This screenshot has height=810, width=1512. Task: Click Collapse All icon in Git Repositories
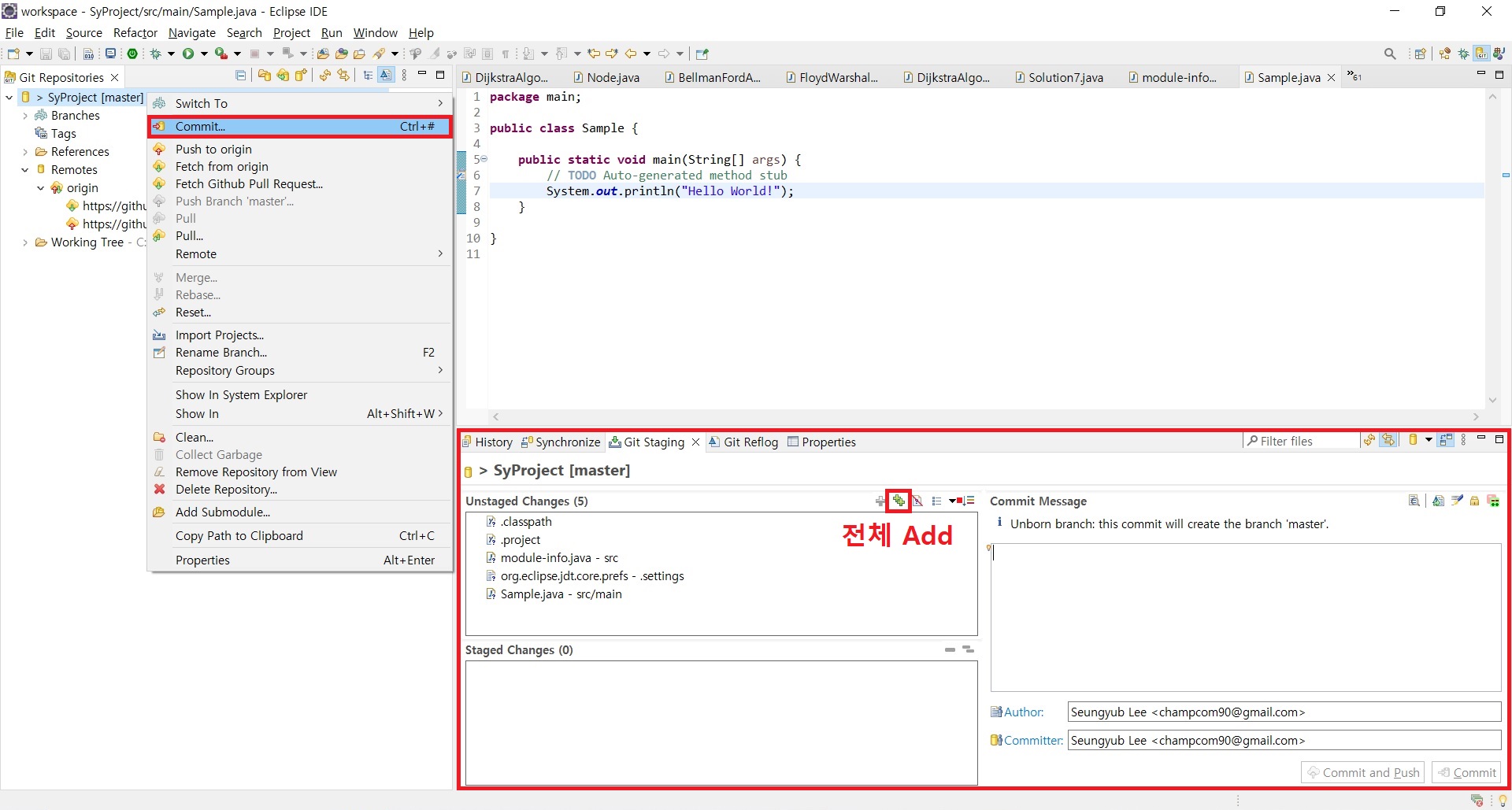click(241, 75)
